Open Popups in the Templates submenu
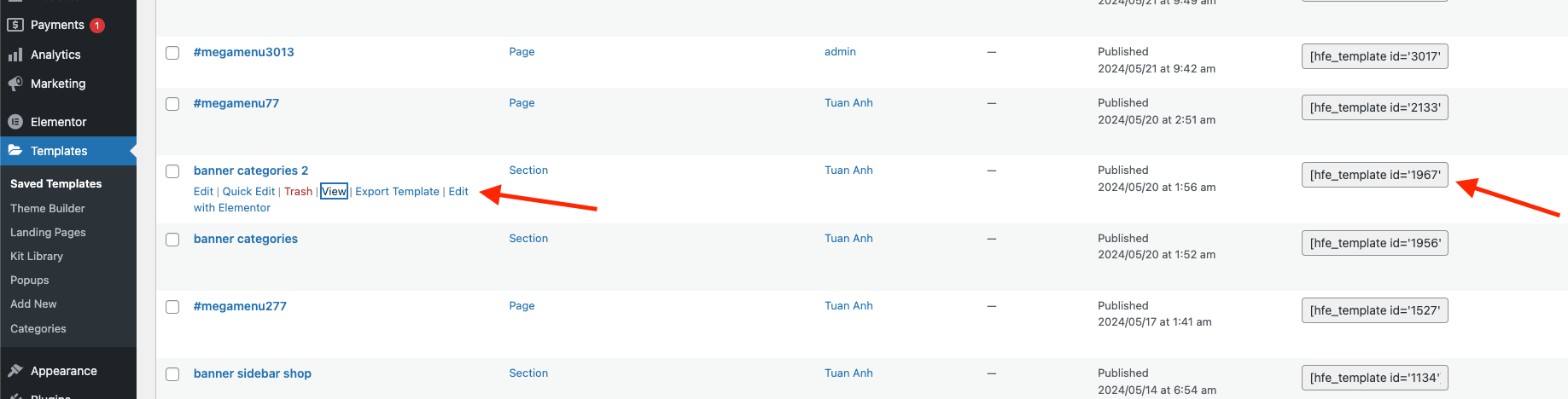 coord(30,280)
